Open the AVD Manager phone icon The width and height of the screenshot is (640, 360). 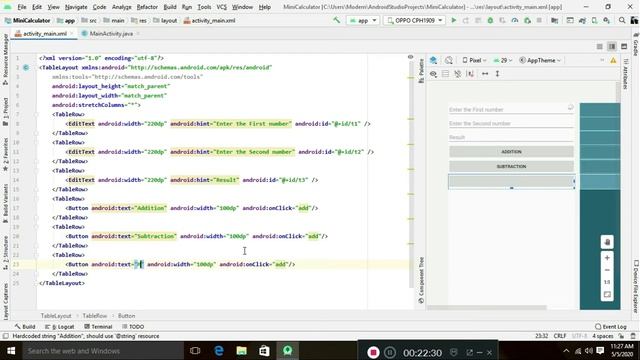594,20
